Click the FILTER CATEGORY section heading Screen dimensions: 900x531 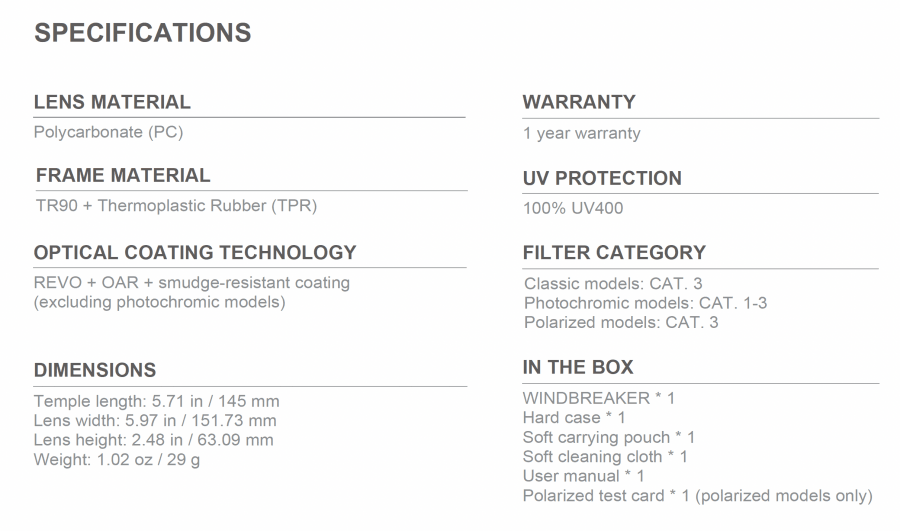click(614, 253)
